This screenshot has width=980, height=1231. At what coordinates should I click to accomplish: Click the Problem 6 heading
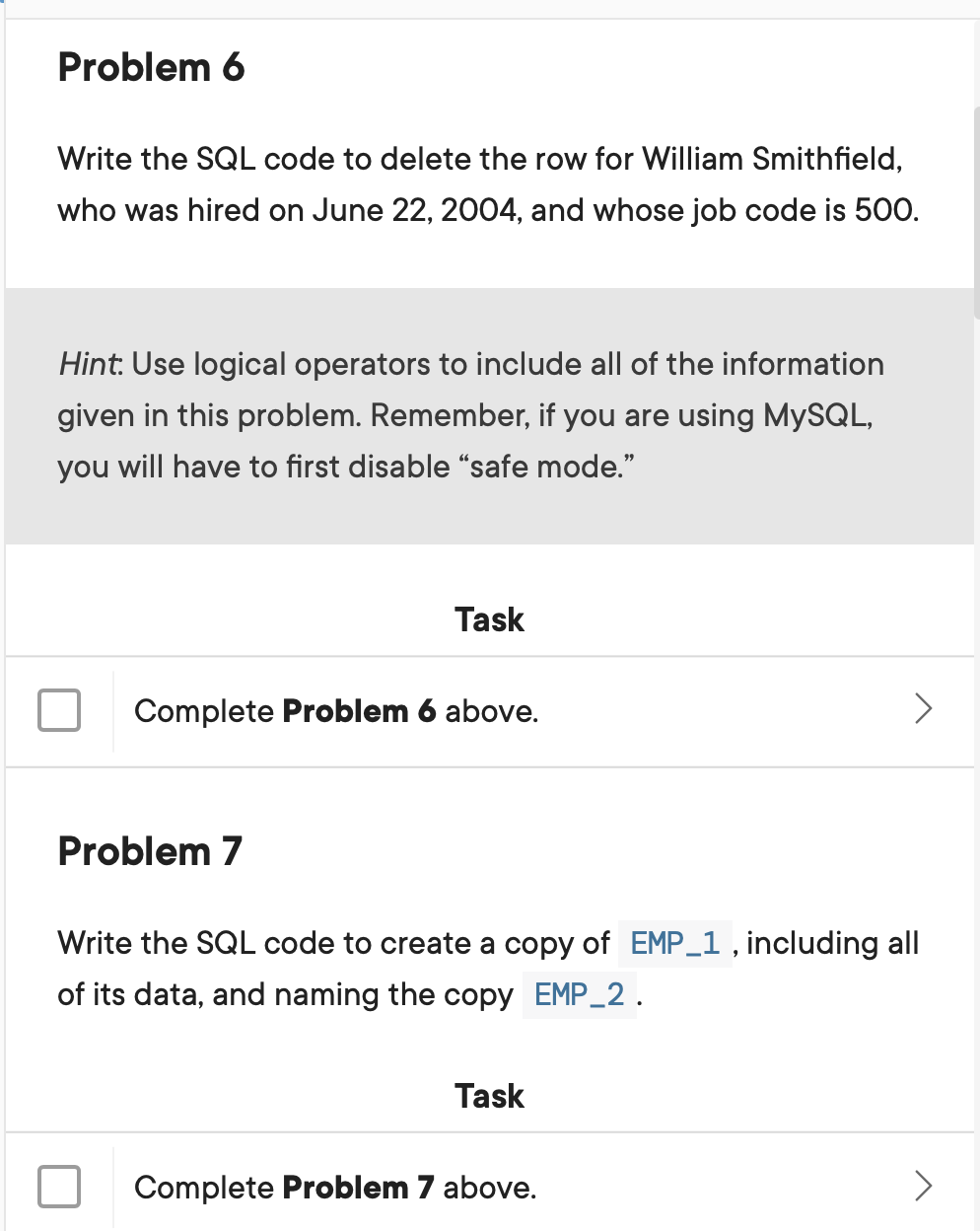(150, 67)
